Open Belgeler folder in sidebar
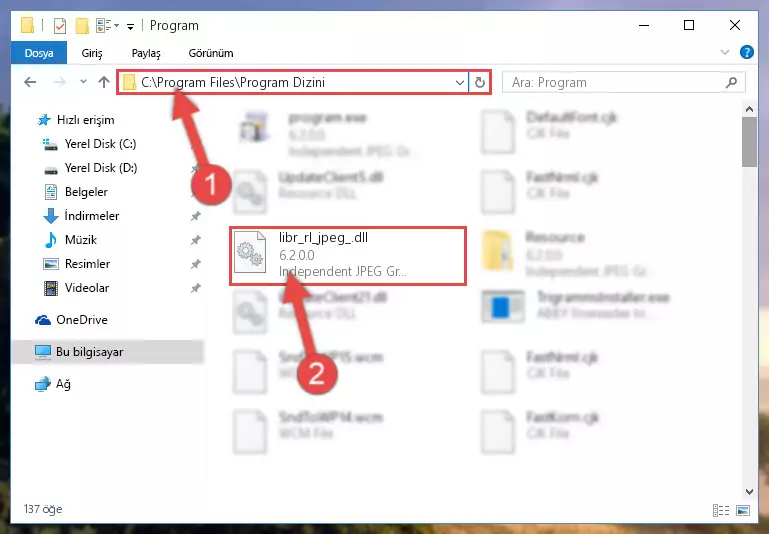Screen dimensions: 769x534 point(86,192)
